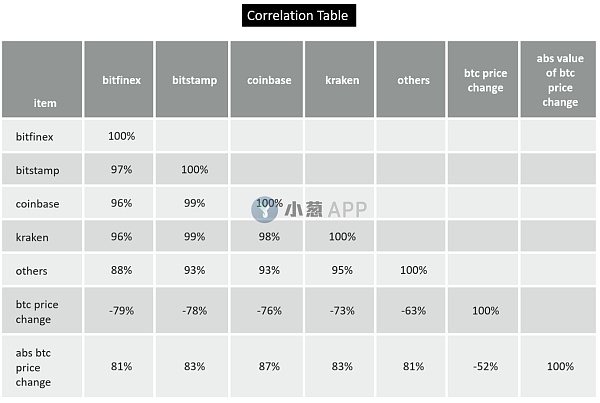Select the -63% cell in the others column
This screenshot has width=600, height=403.
click(413, 311)
